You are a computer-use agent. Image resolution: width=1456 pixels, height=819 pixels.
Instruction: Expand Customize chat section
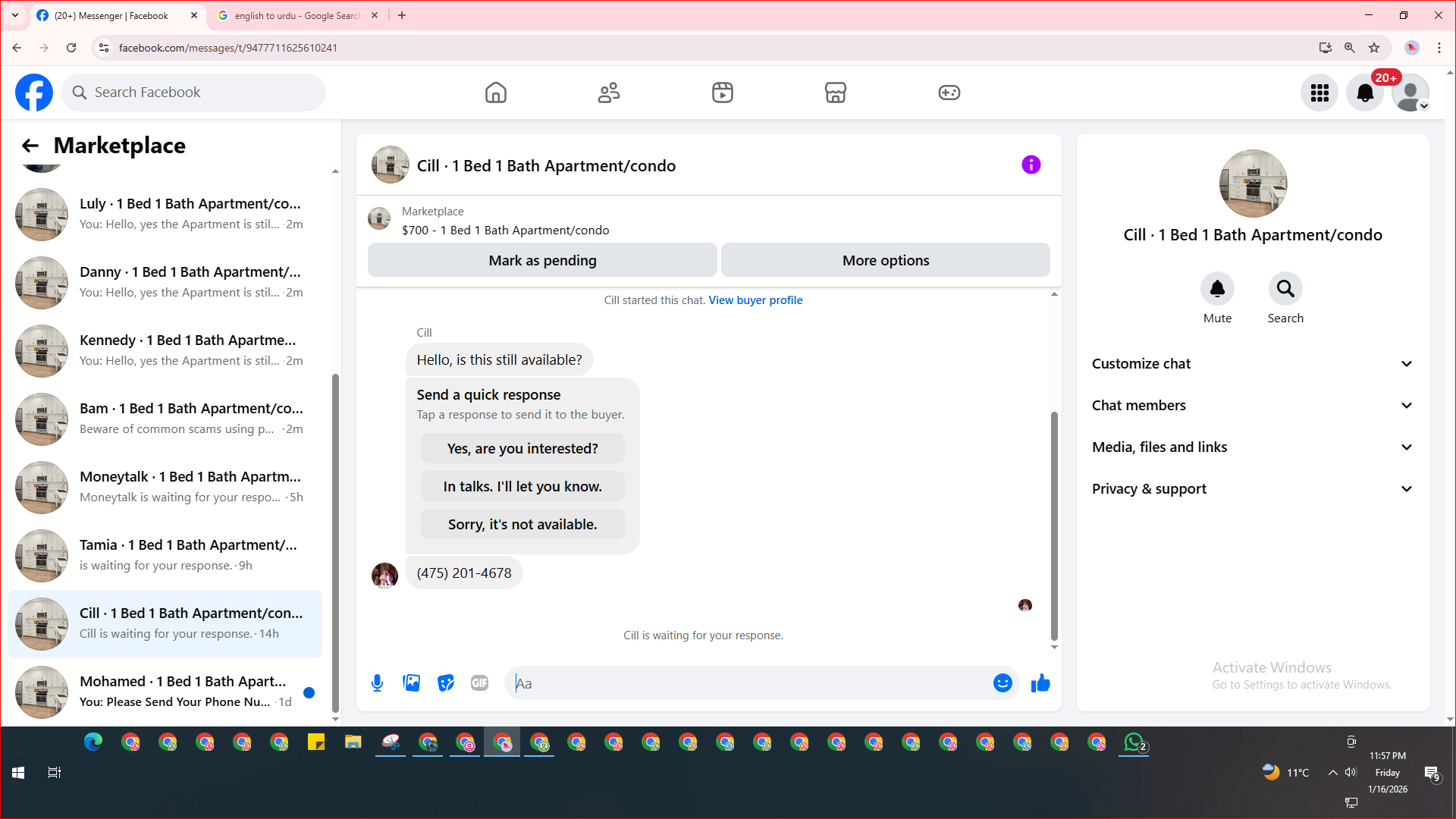1253,364
